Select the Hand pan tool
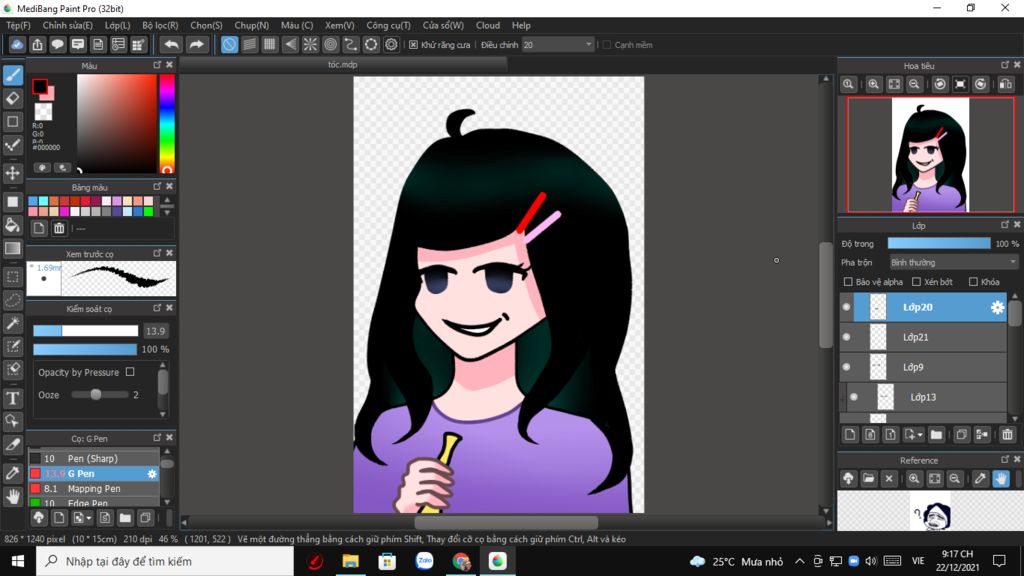 [x=12, y=497]
